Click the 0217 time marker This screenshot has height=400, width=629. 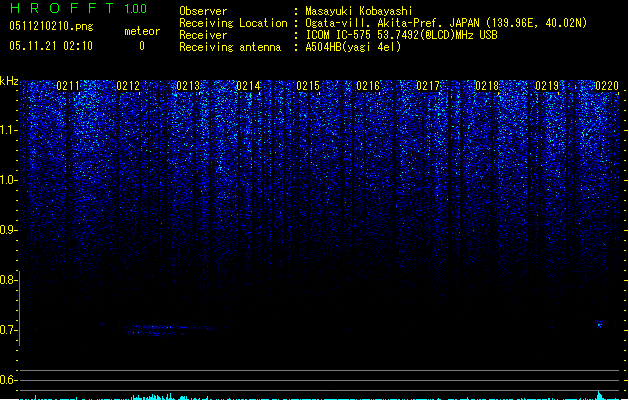428,86
